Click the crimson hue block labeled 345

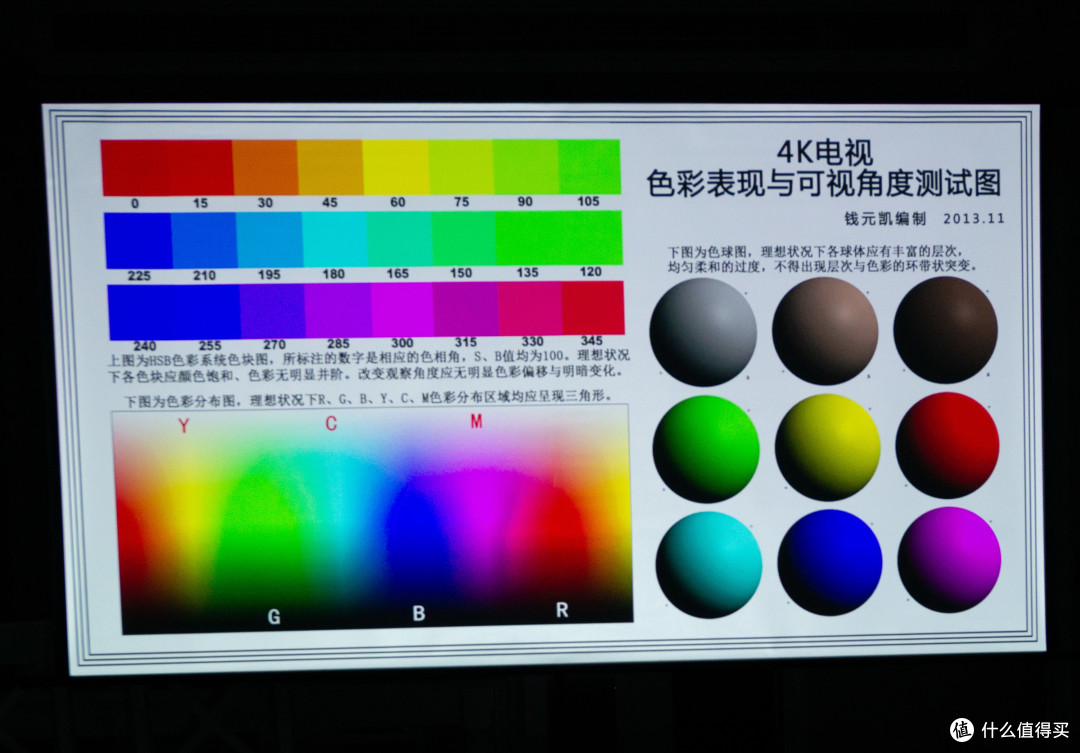[x=593, y=308]
